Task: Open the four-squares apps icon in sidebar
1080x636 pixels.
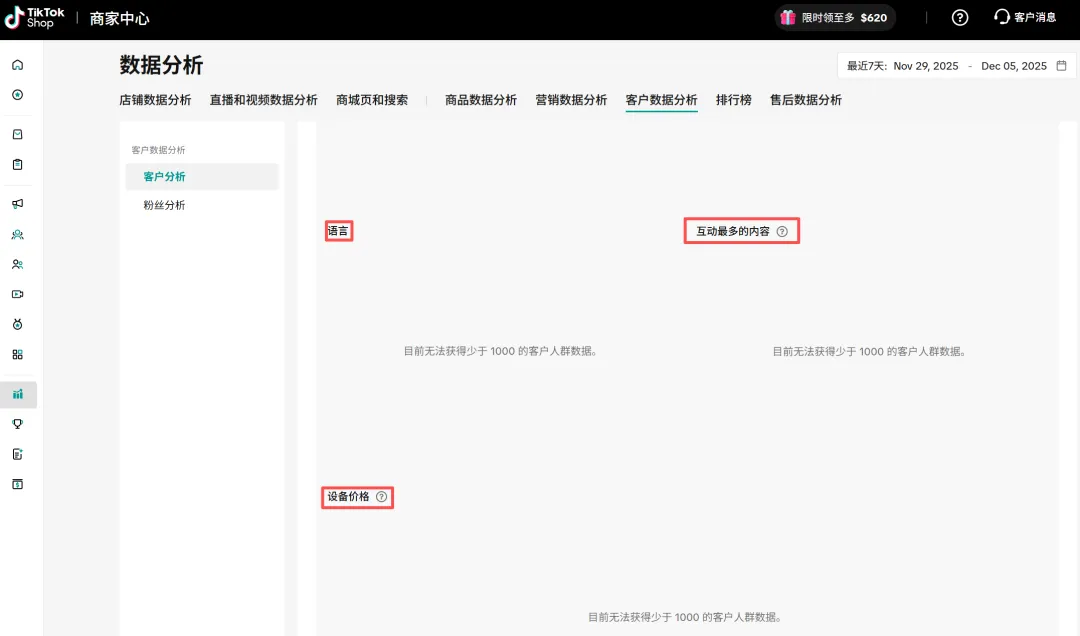Action: pos(17,354)
